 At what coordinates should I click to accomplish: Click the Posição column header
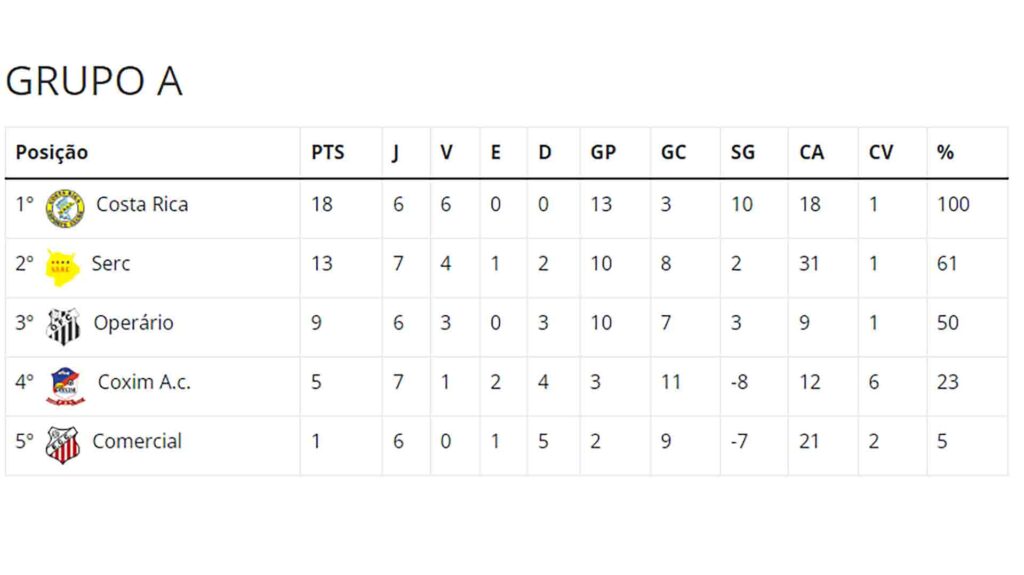click(x=52, y=153)
